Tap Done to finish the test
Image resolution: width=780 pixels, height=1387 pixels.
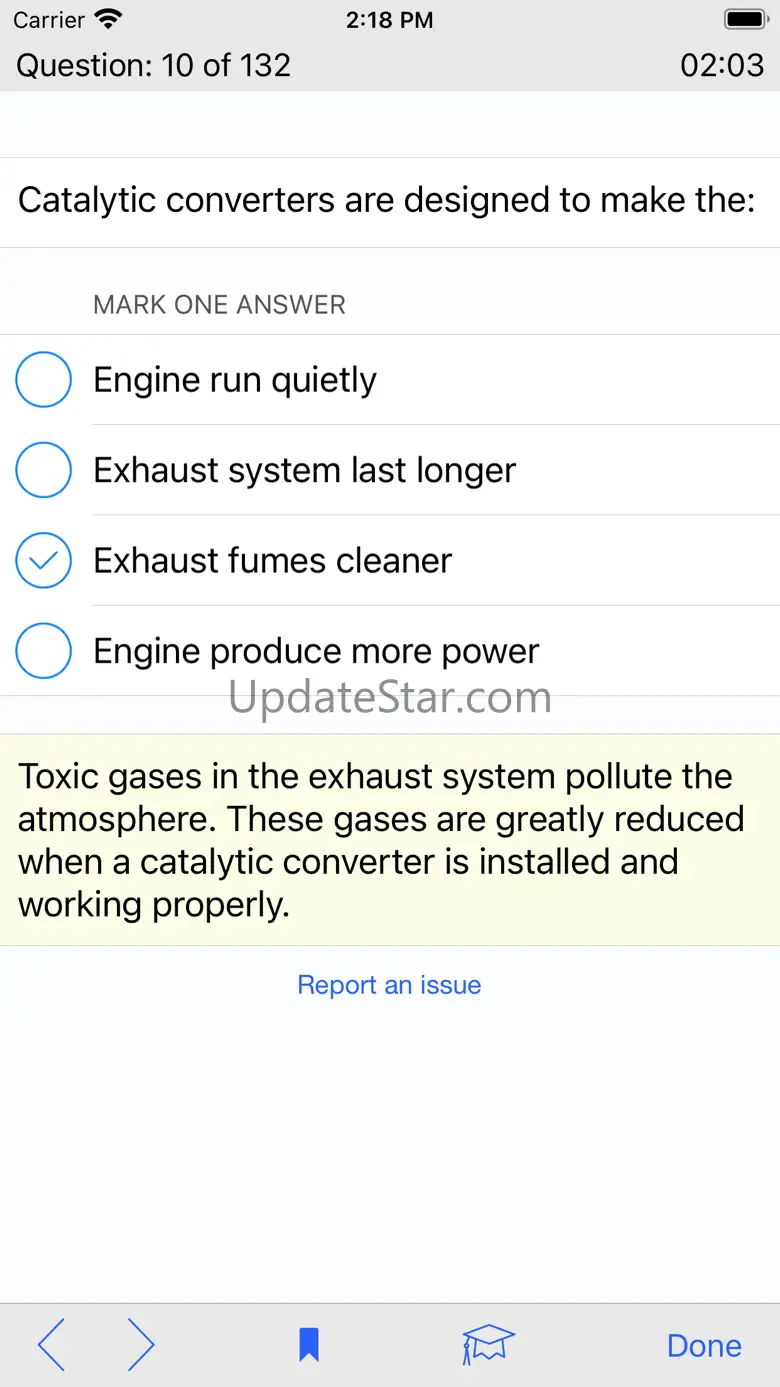click(704, 1345)
